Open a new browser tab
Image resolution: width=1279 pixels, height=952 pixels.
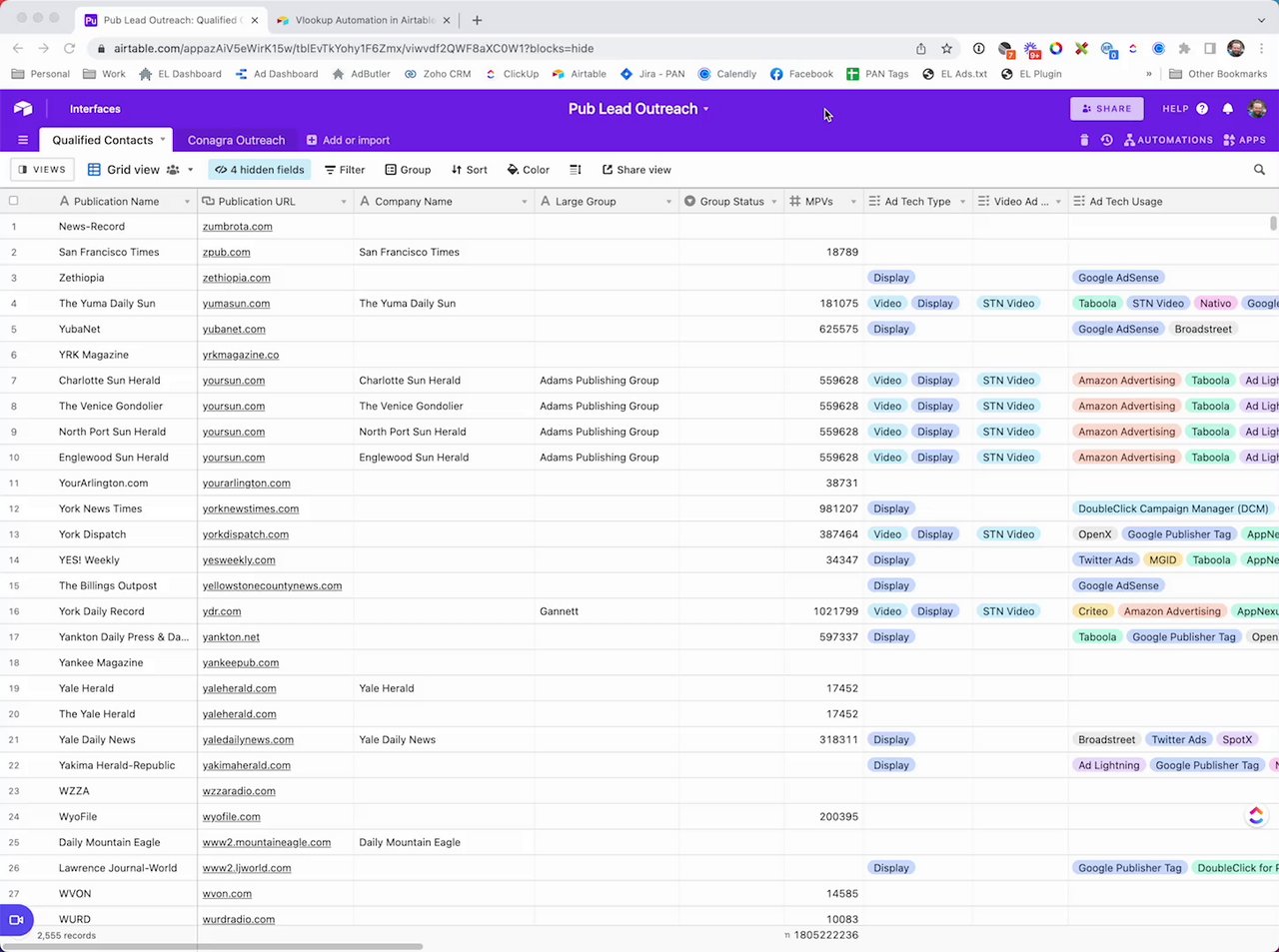(477, 20)
